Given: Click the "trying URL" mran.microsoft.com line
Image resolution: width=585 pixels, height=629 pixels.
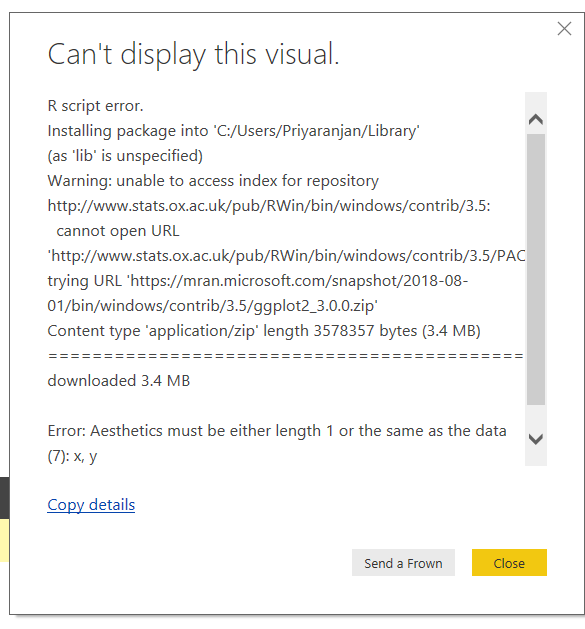Looking at the screenshot, I should 258,281.
